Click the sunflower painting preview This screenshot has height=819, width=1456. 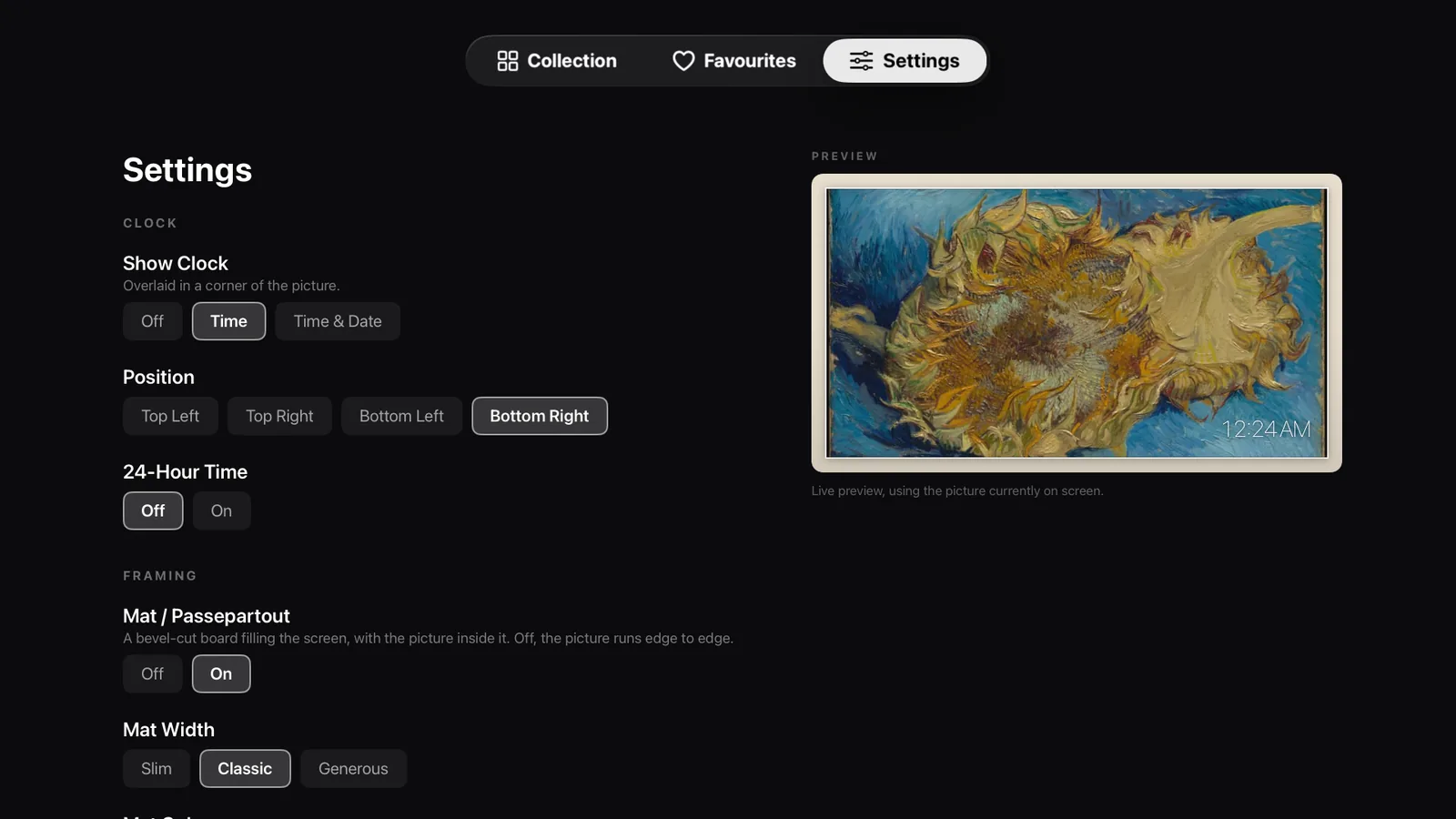(1077, 323)
